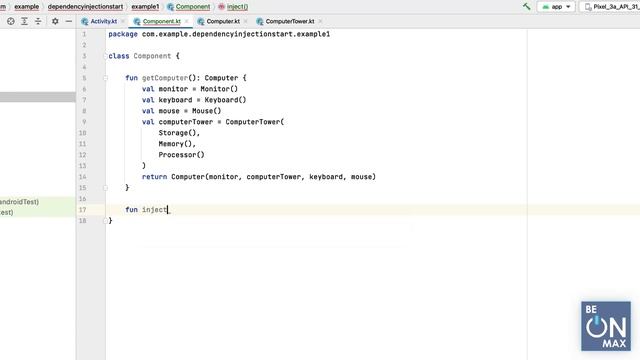The image size is (640, 360).
Task: Switch to the Activity.kt tab
Action: pos(103,21)
